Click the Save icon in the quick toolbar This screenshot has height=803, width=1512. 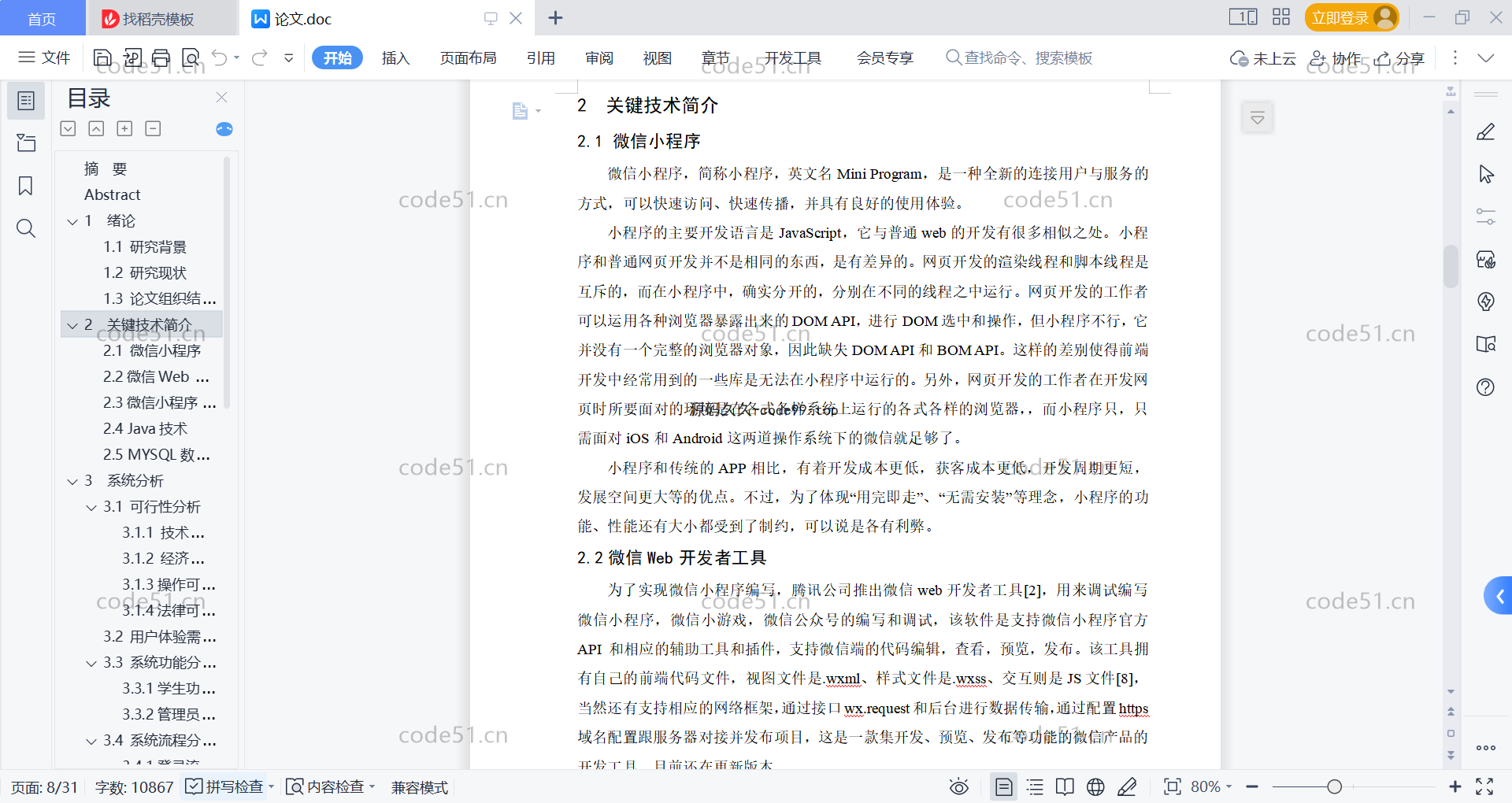click(102, 57)
